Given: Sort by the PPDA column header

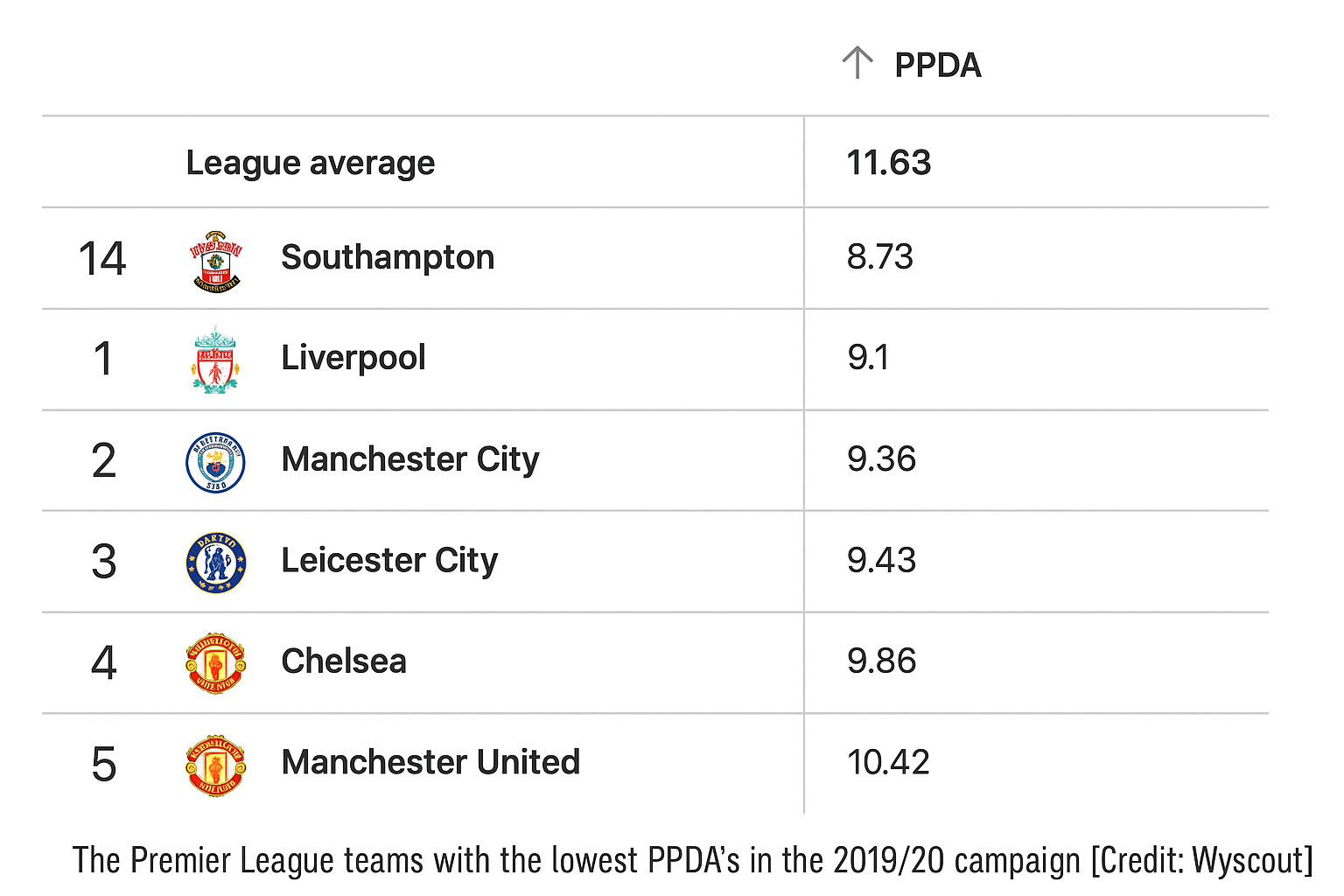Looking at the screenshot, I should pos(937,66).
